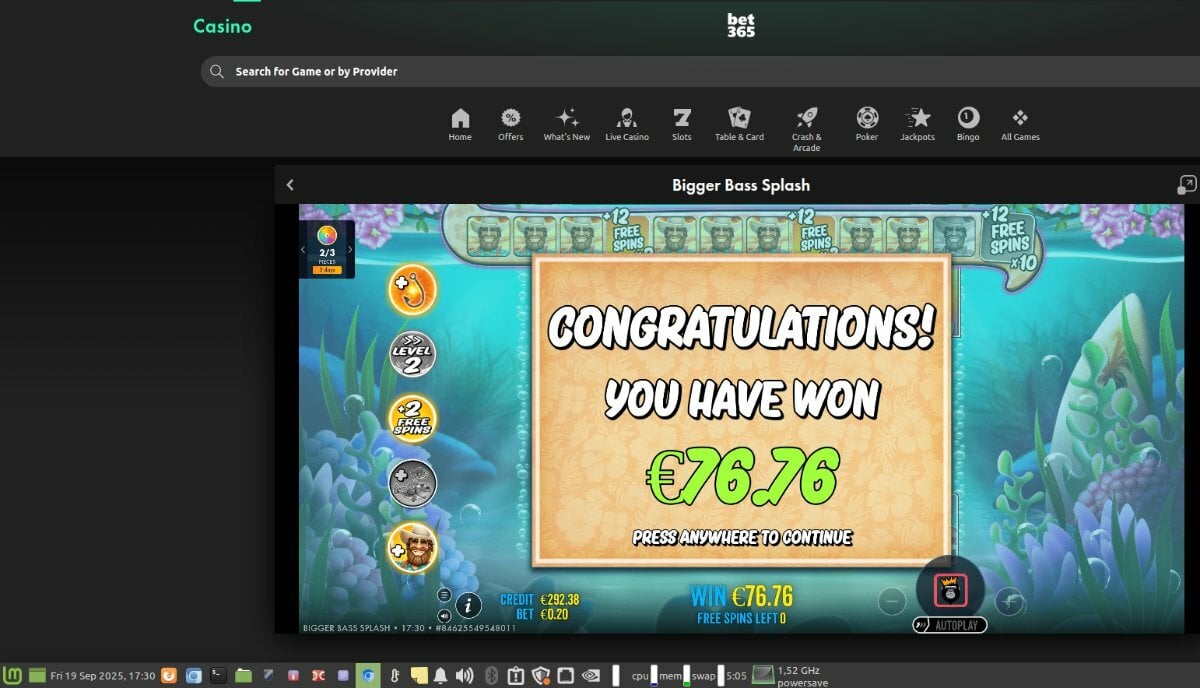This screenshot has height=688, width=1200.
Task: Show All Games
Action: click(1020, 124)
